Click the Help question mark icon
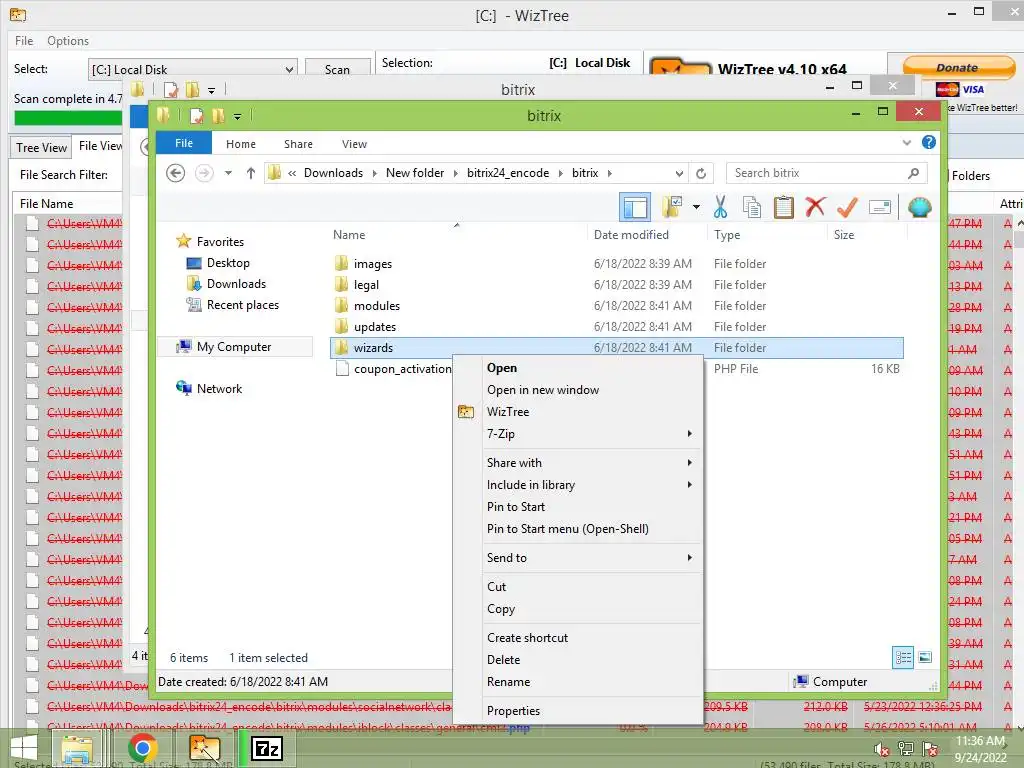This screenshot has width=1024, height=768. click(928, 142)
